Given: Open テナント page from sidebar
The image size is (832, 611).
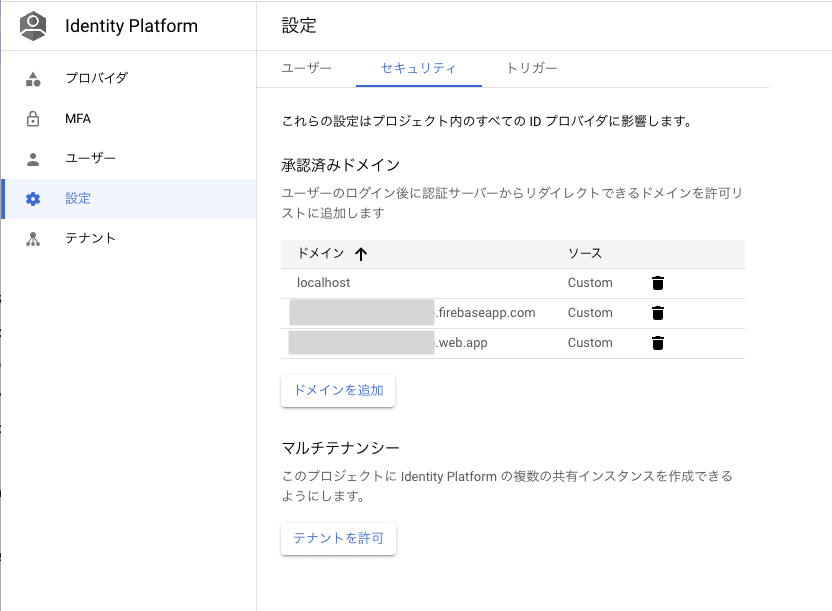Looking at the screenshot, I should [x=90, y=239].
